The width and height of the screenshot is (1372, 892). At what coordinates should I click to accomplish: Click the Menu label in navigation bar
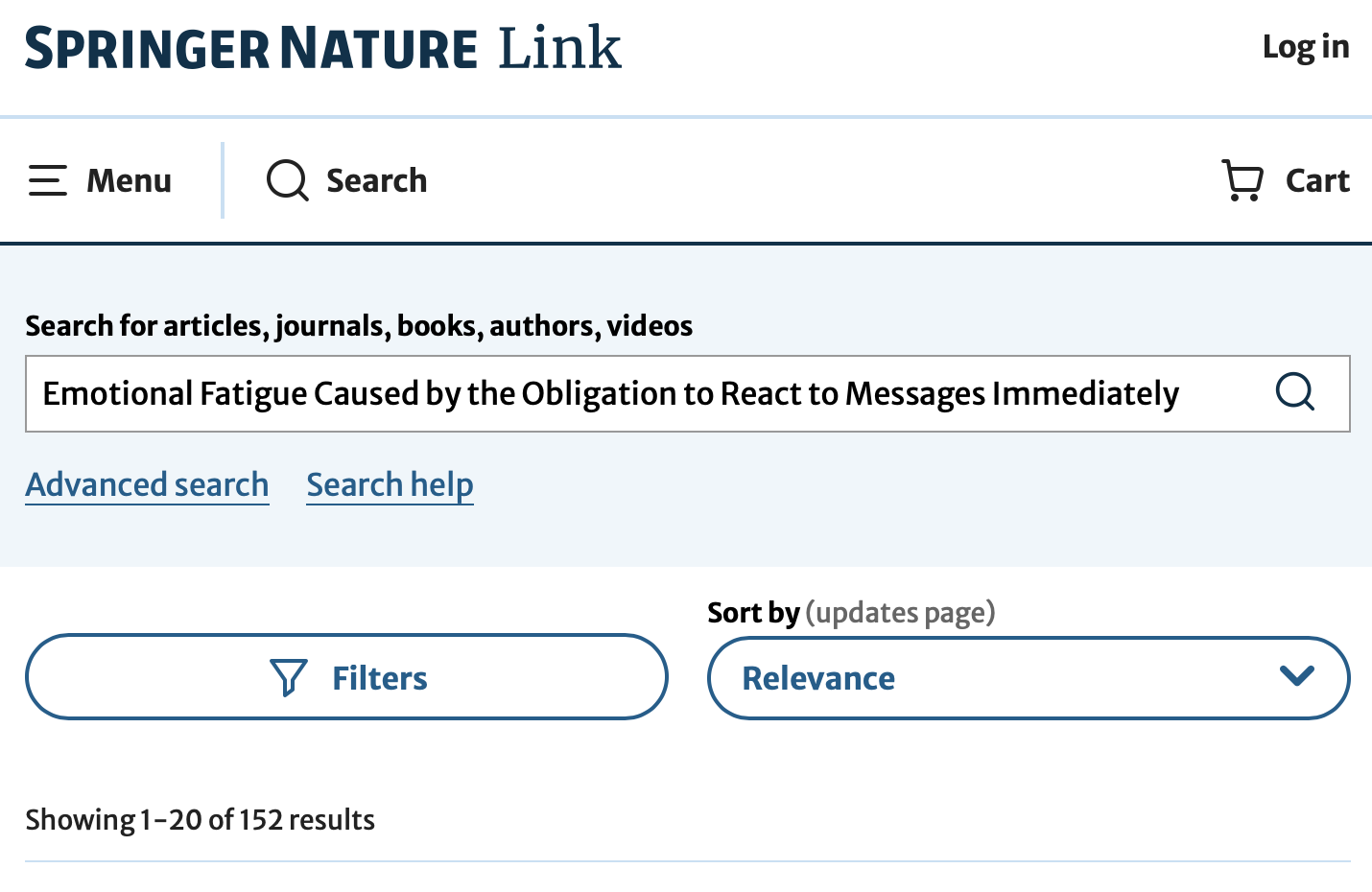129,180
